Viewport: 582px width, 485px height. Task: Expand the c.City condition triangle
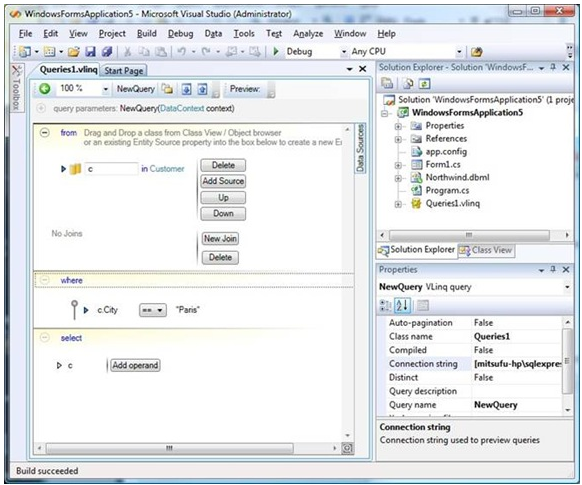(x=86, y=310)
